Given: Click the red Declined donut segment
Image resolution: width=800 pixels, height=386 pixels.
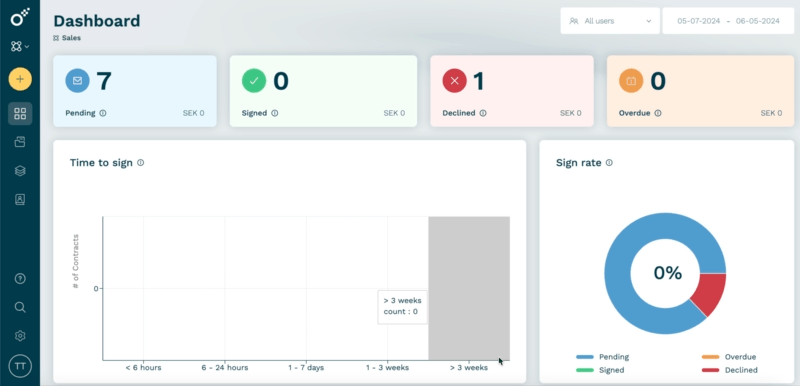Looking at the screenshot, I should 711,293.
